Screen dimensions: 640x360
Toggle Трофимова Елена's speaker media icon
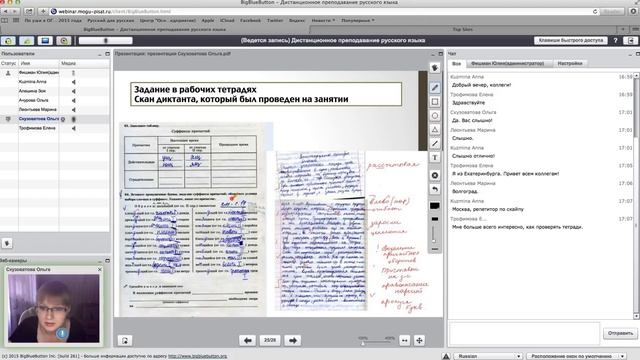pos(73,128)
